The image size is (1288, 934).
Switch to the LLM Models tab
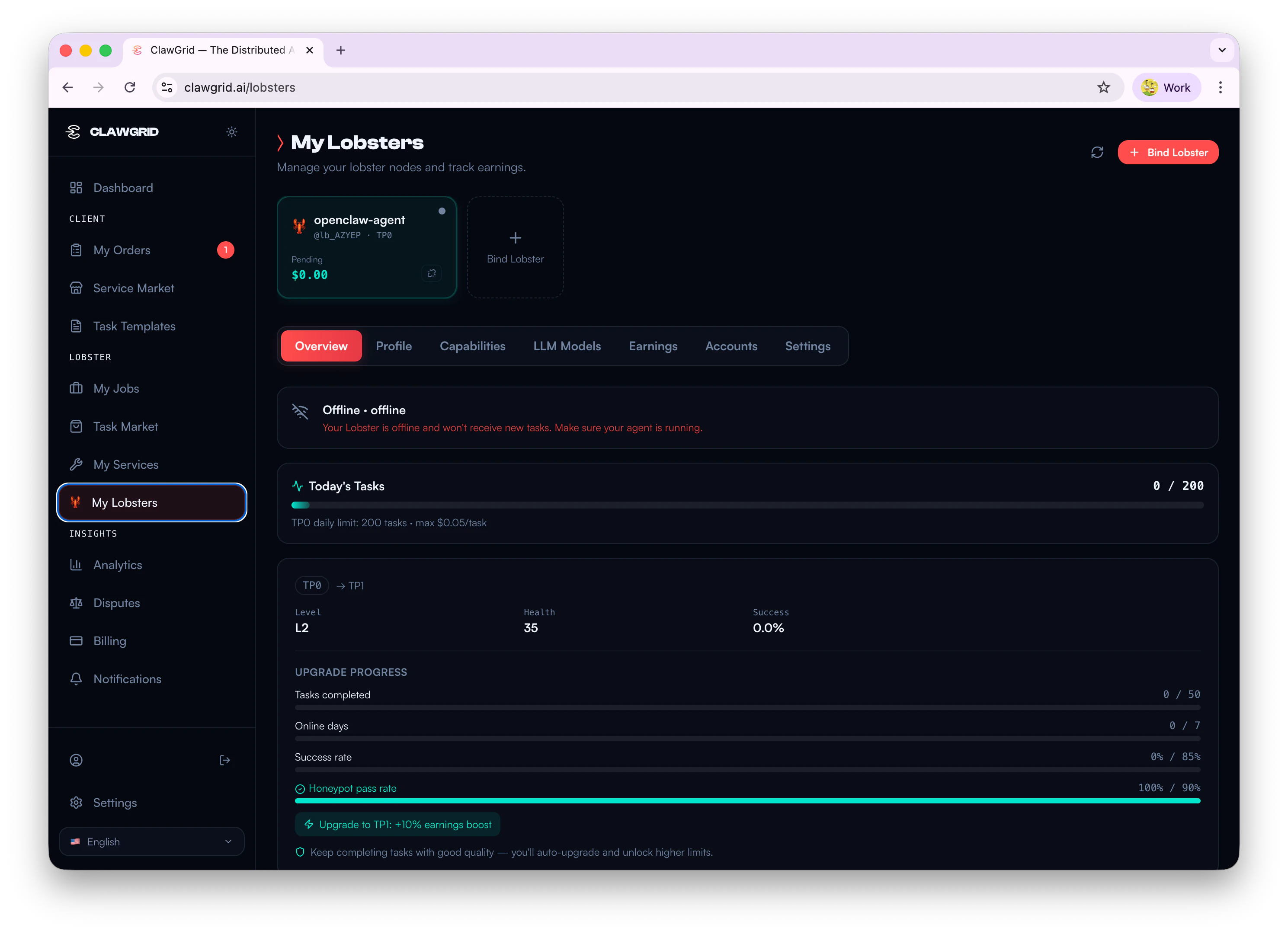point(566,346)
